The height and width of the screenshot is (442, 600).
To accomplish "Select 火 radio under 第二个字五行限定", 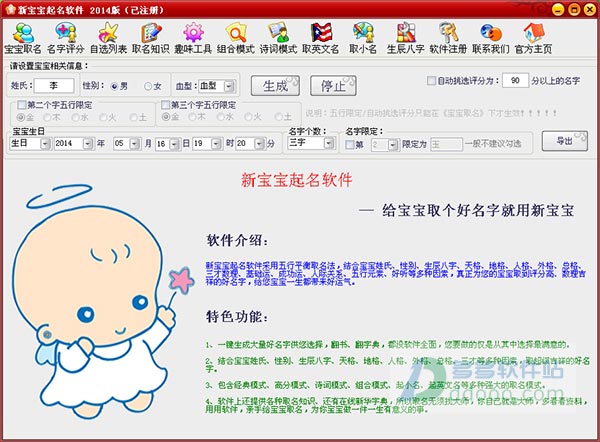I will click(x=103, y=117).
